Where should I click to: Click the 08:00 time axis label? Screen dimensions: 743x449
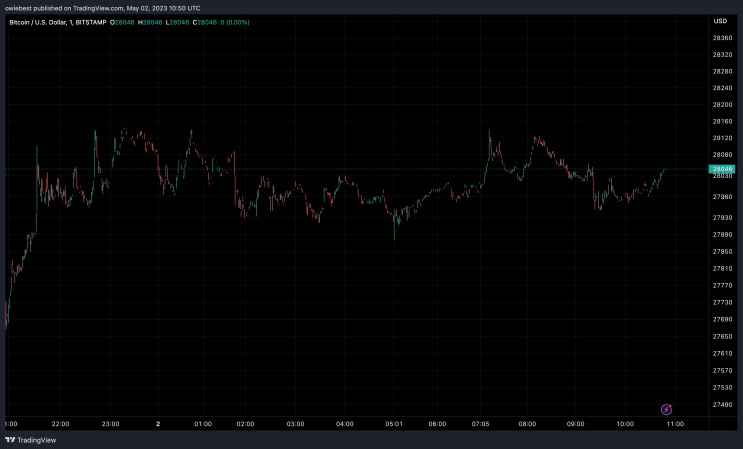[527, 424]
